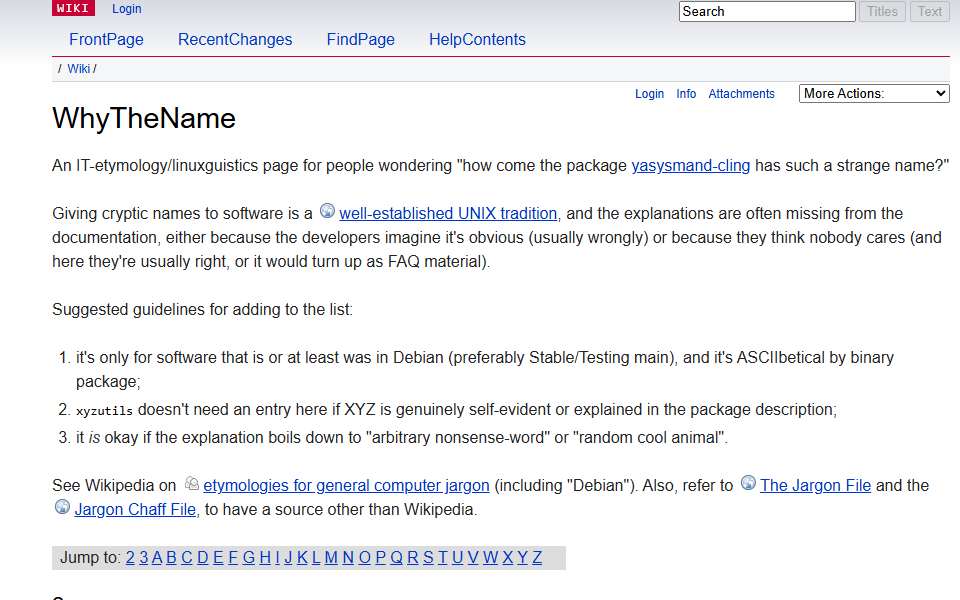Image resolution: width=960 pixels, height=600 pixels.
Task: Jump to section T
Action: pyautogui.click(x=443, y=558)
